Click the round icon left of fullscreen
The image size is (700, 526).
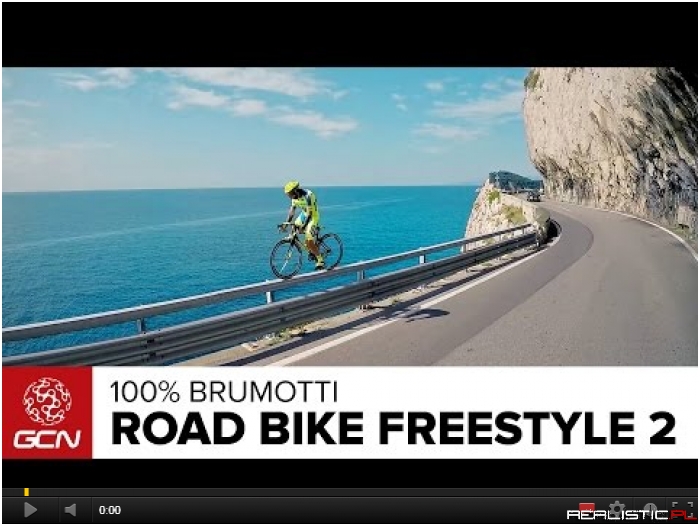[650, 509]
